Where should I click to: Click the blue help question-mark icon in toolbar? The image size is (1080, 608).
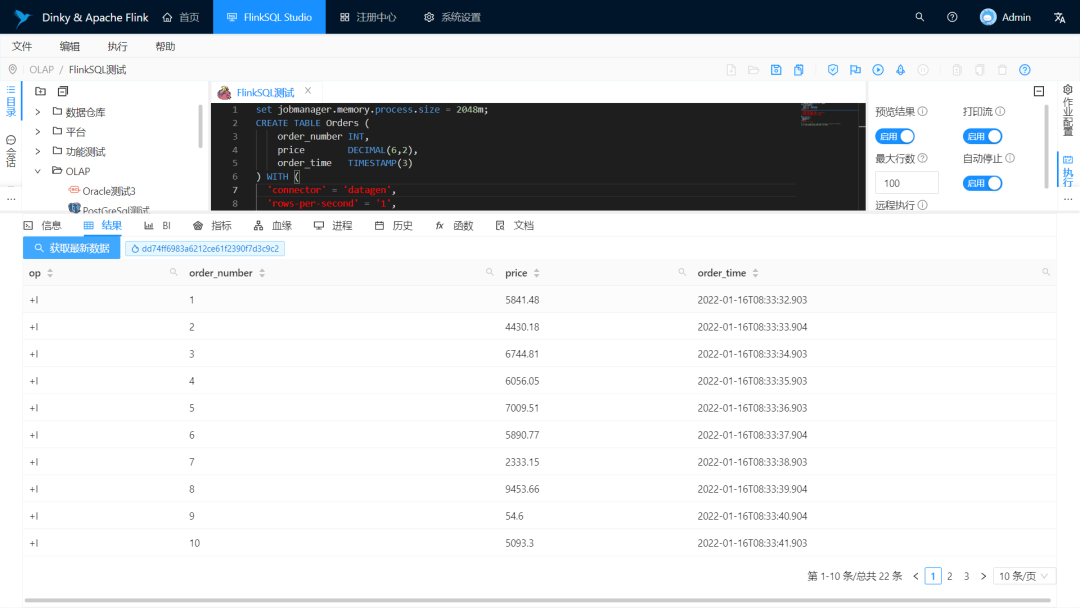click(x=1025, y=70)
